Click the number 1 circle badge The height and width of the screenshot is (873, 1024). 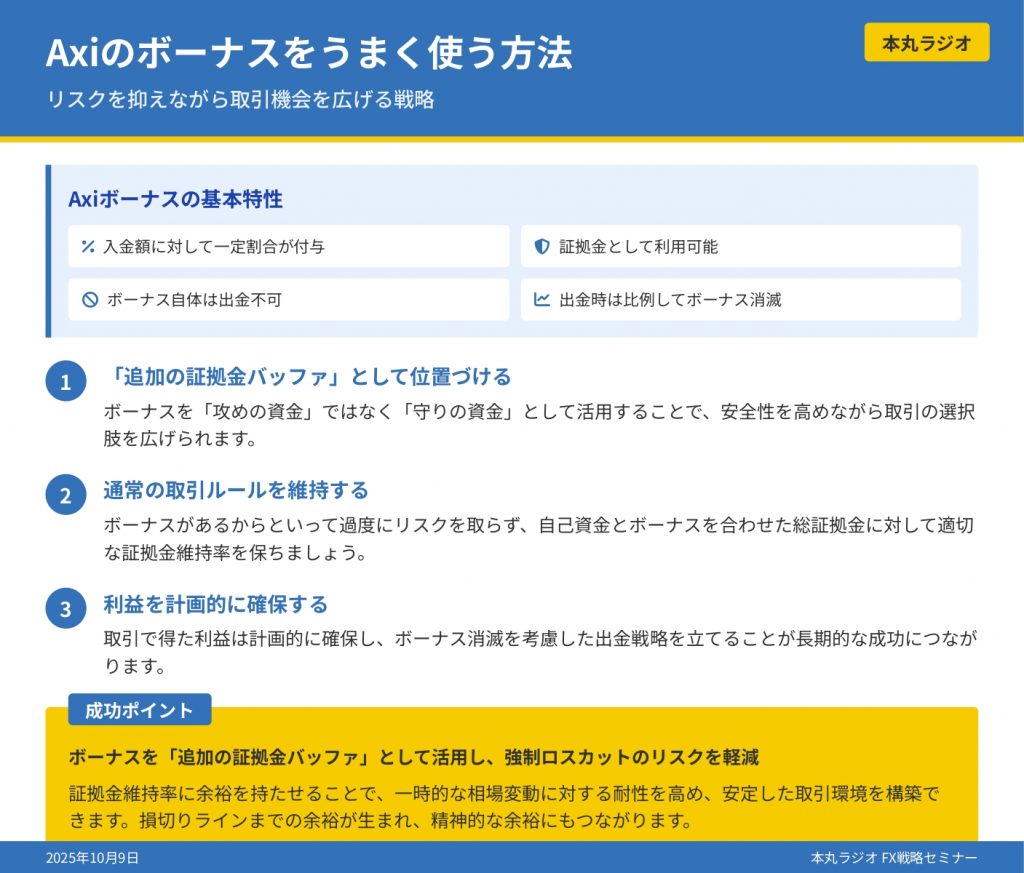point(66,382)
